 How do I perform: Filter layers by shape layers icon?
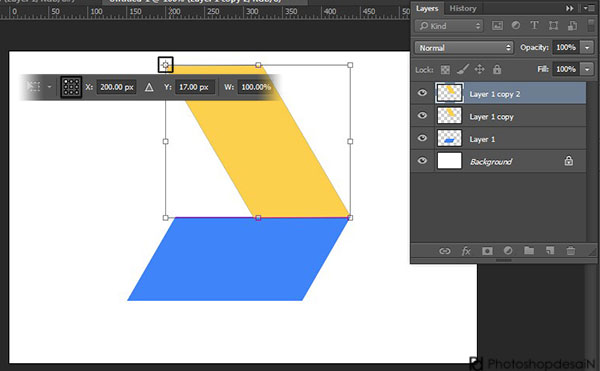(553, 26)
